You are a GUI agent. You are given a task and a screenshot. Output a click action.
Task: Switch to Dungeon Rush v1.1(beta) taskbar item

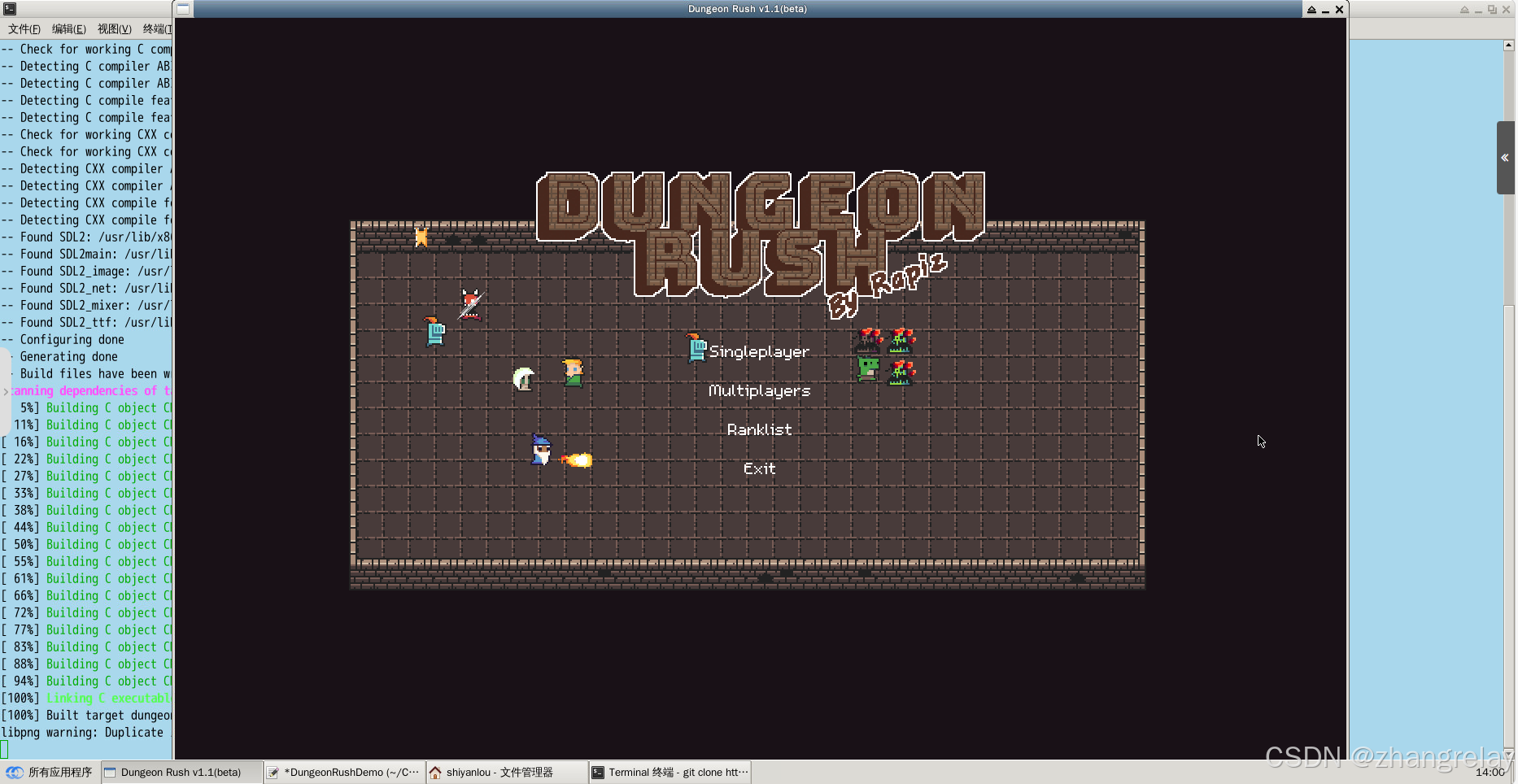pyautogui.click(x=181, y=772)
